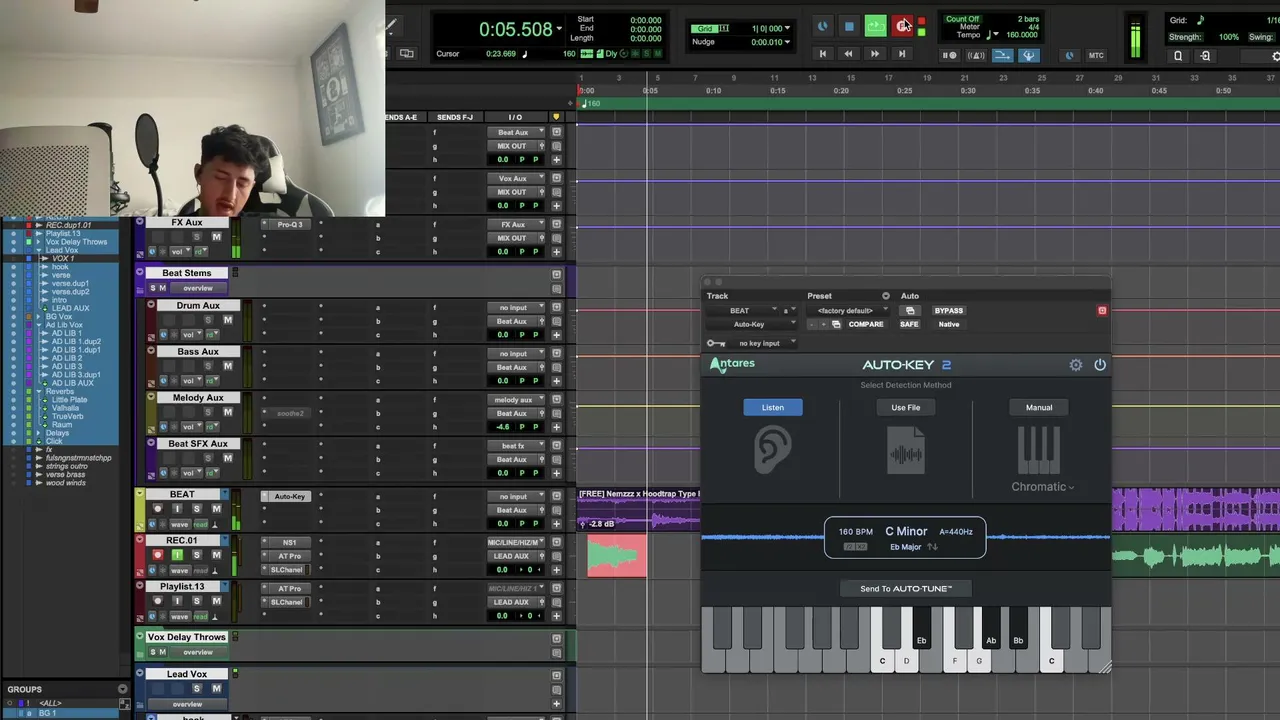Click the Rewind transport button

pyautogui.click(x=849, y=54)
